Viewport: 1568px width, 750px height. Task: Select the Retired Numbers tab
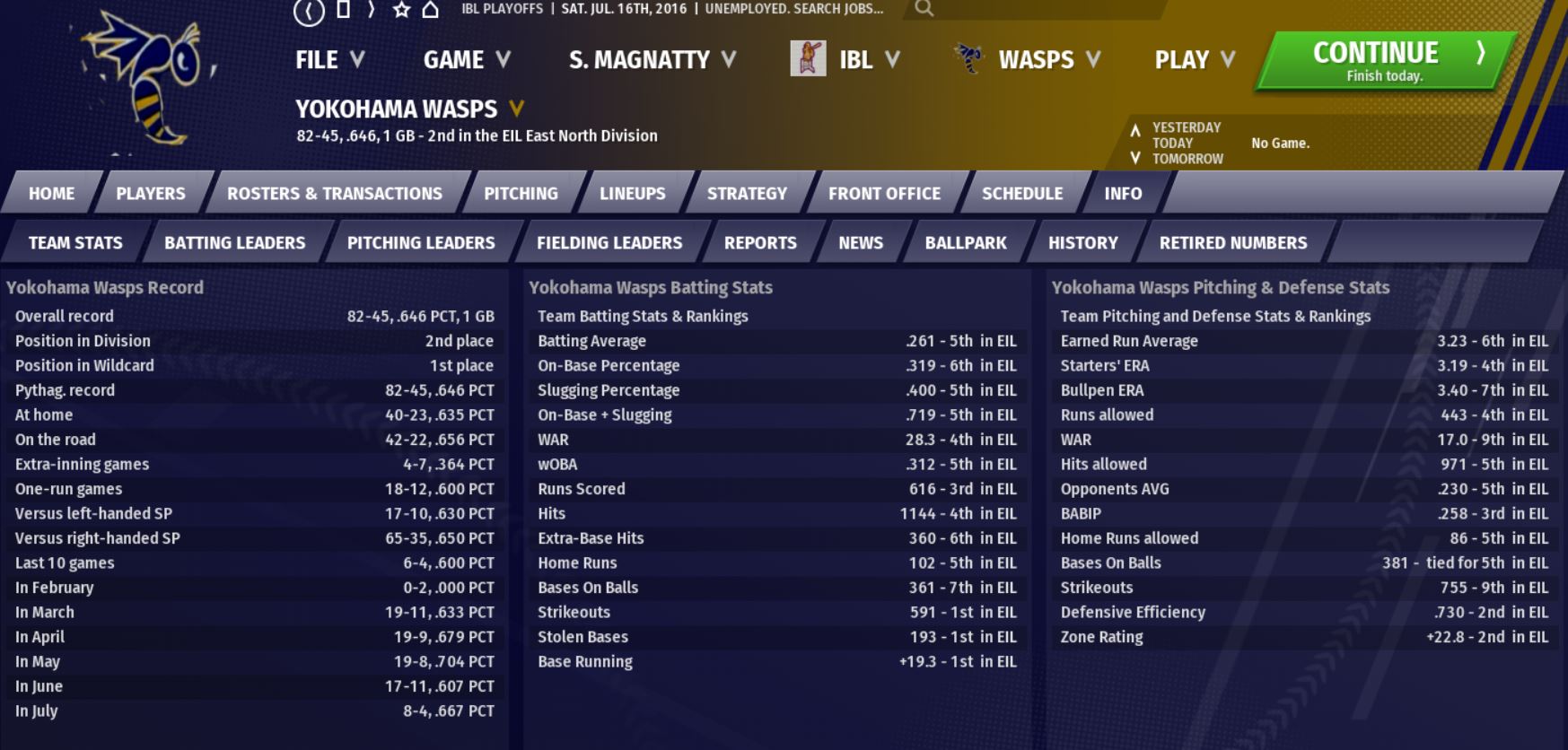pos(1232,243)
